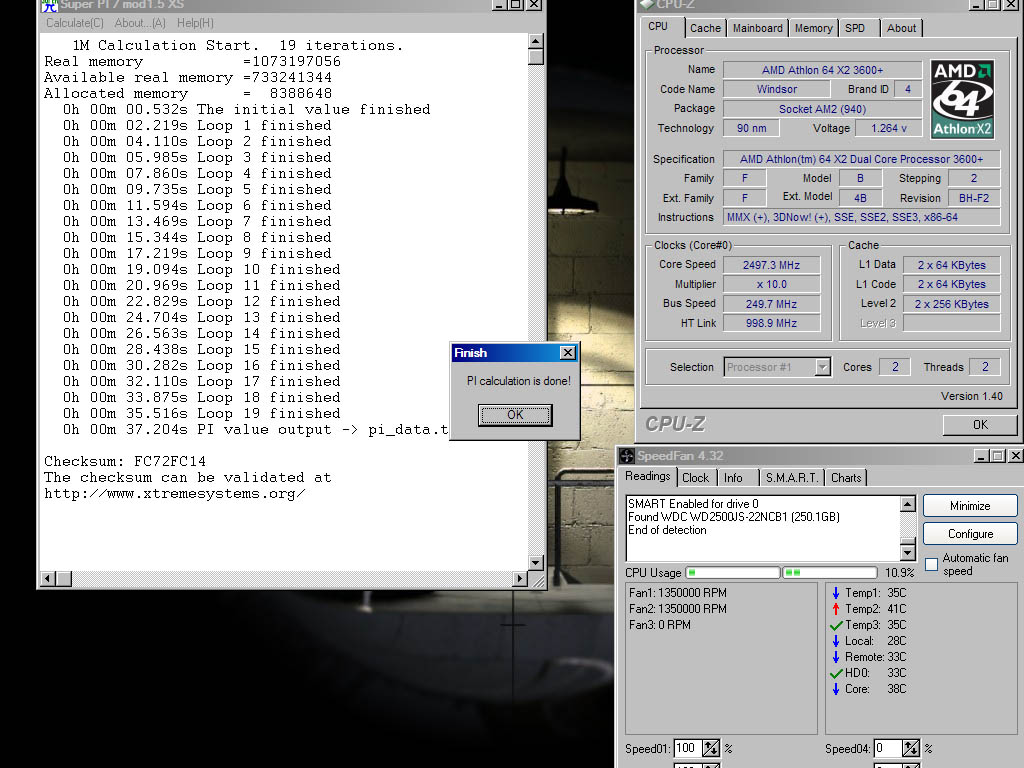
Task: Click the Remote temperature down arrow icon
Action: point(836,657)
